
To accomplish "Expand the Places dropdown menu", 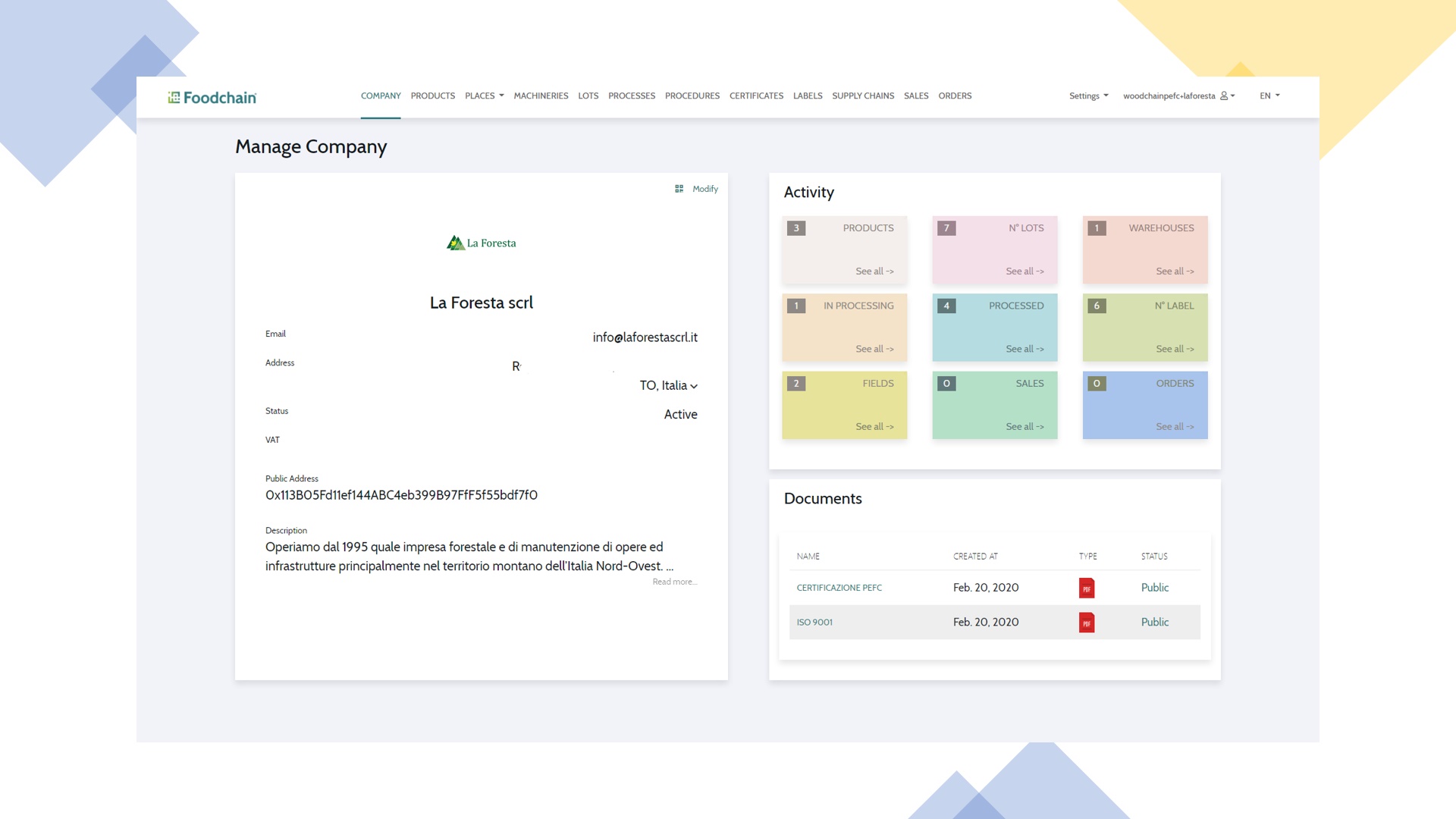I will tap(485, 96).
